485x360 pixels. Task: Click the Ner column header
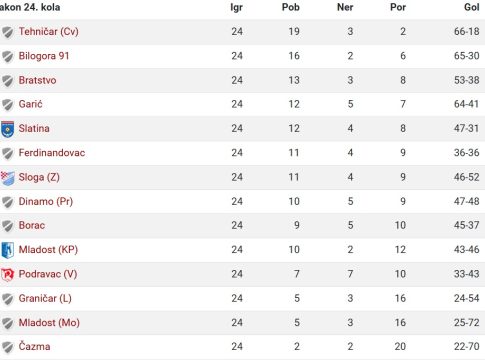tap(345, 7)
